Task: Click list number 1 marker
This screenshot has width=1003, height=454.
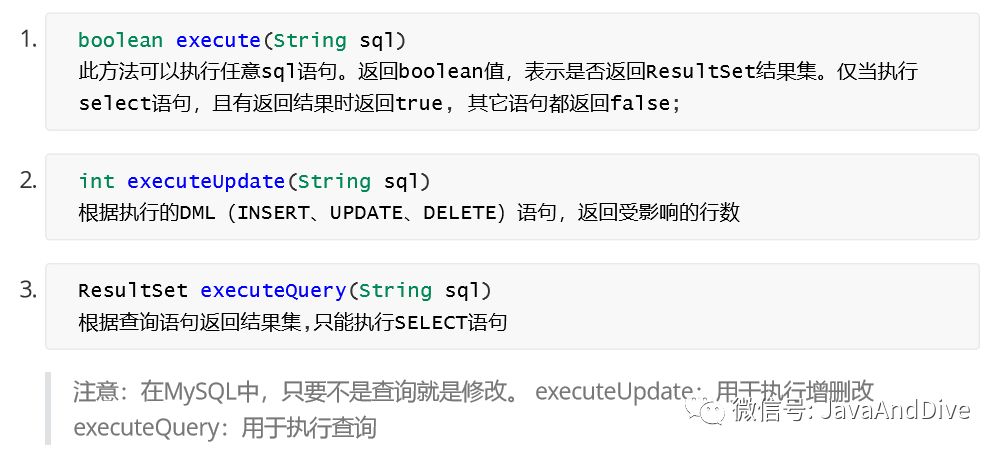Action: click(x=28, y=40)
